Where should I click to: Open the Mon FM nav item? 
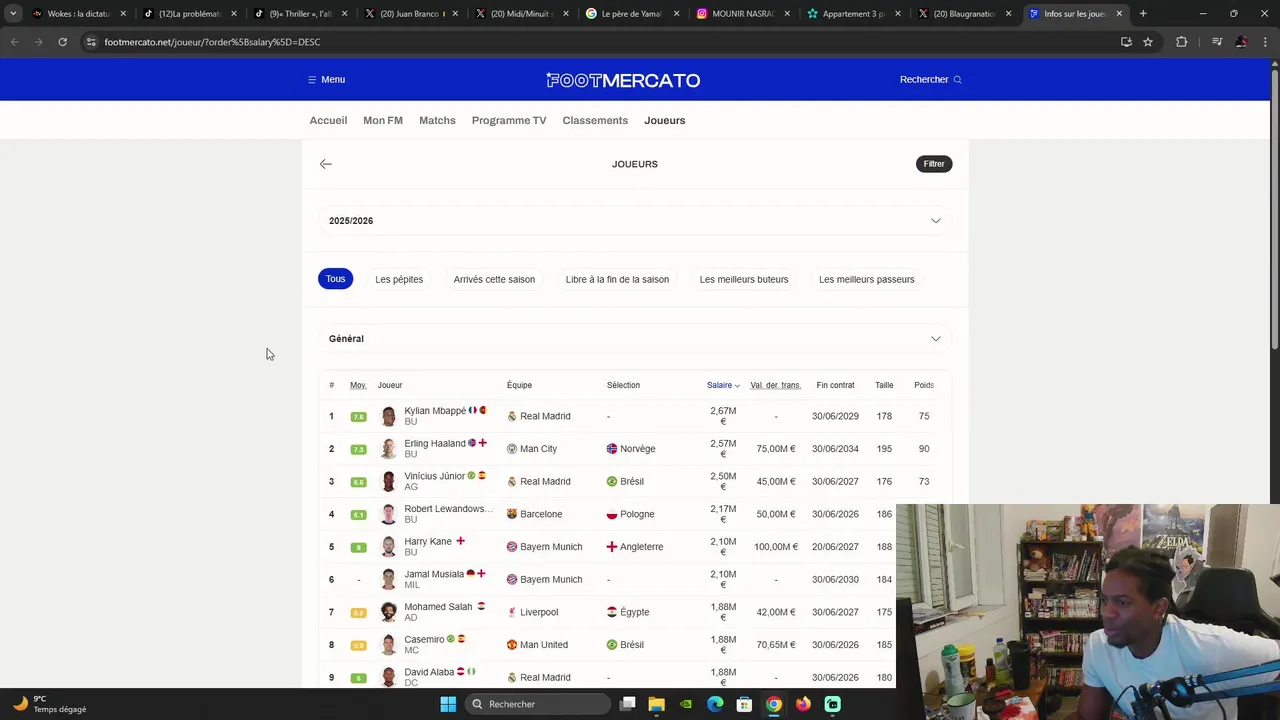(x=383, y=121)
